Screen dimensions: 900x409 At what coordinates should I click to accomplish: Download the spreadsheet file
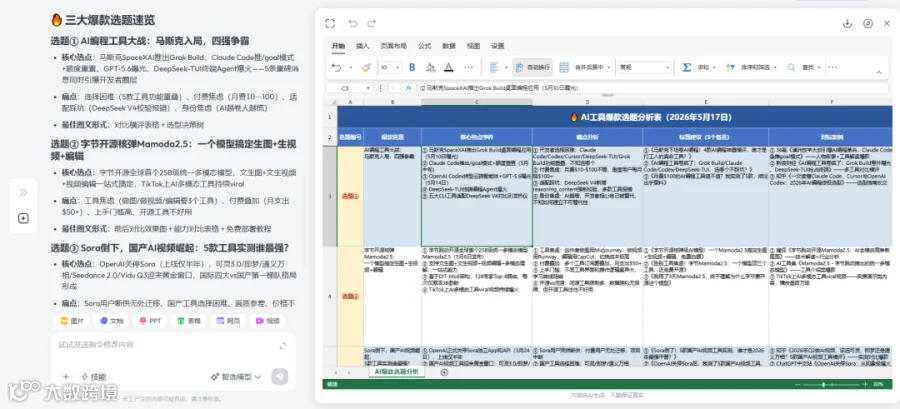(847, 24)
